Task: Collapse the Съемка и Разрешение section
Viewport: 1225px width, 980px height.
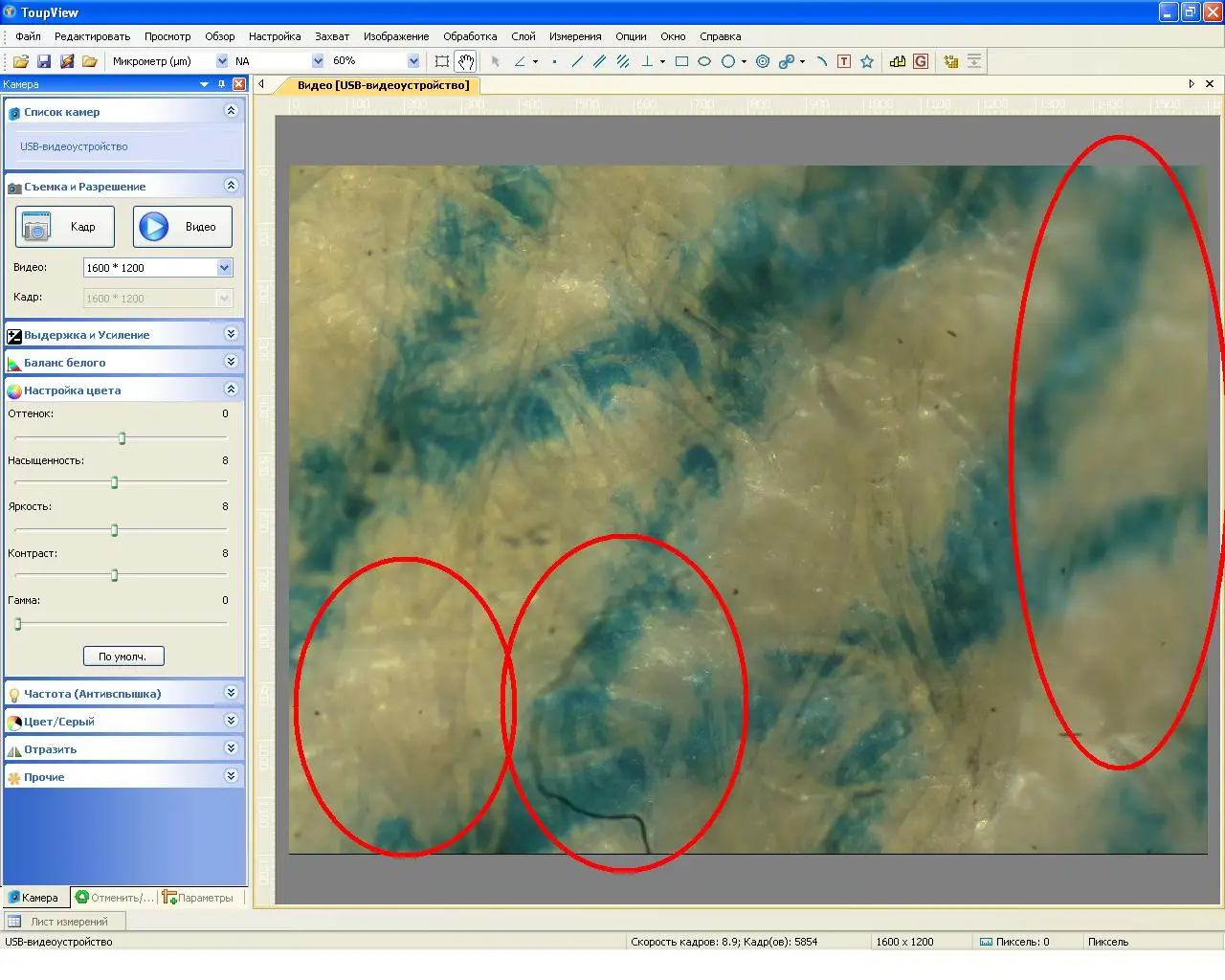Action: (x=231, y=185)
